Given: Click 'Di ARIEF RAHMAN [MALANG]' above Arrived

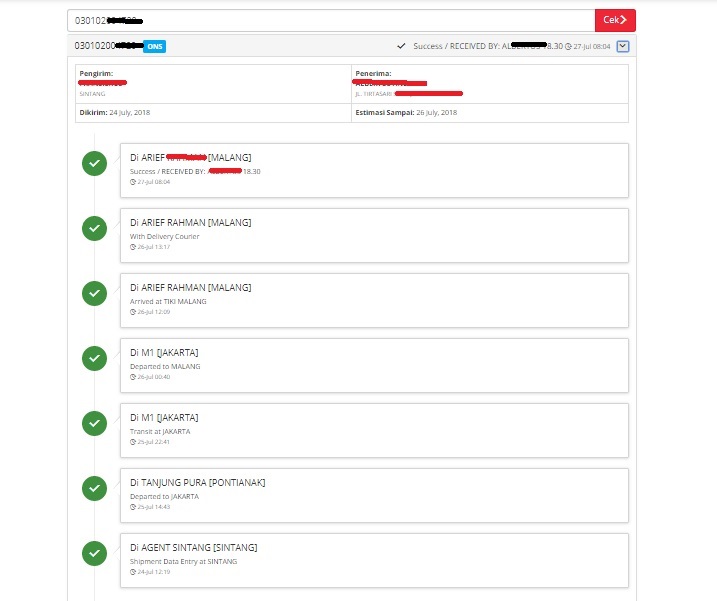Looking at the screenshot, I should 191,288.
